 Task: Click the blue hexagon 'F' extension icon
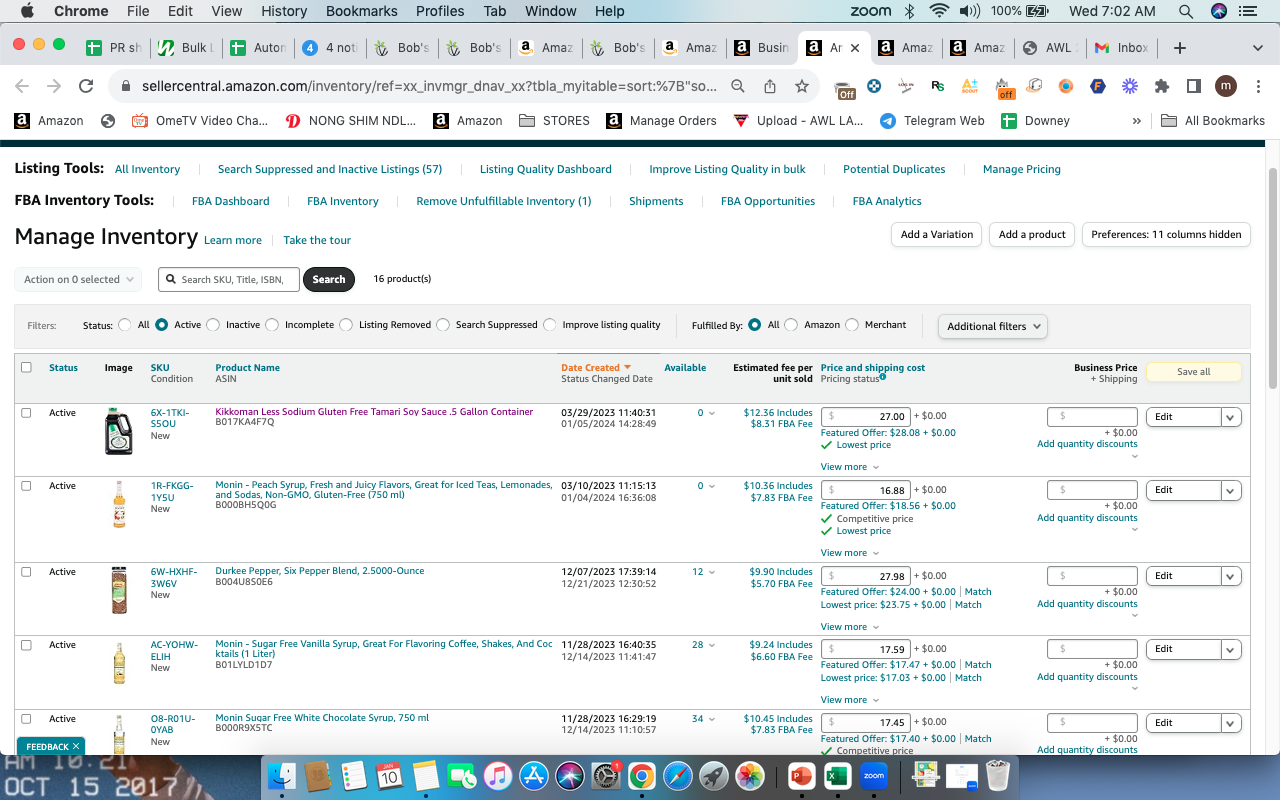pos(1098,86)
